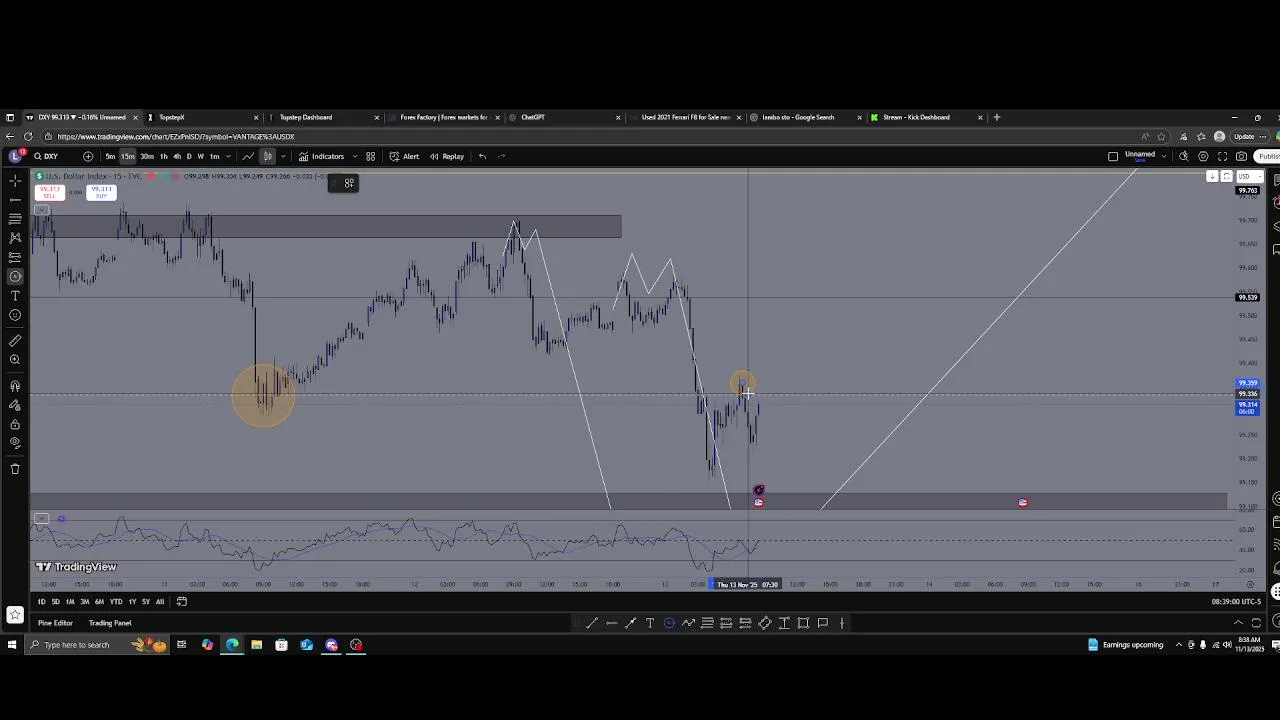Open the quick search icon in top toolbar

click(1184, 156)
